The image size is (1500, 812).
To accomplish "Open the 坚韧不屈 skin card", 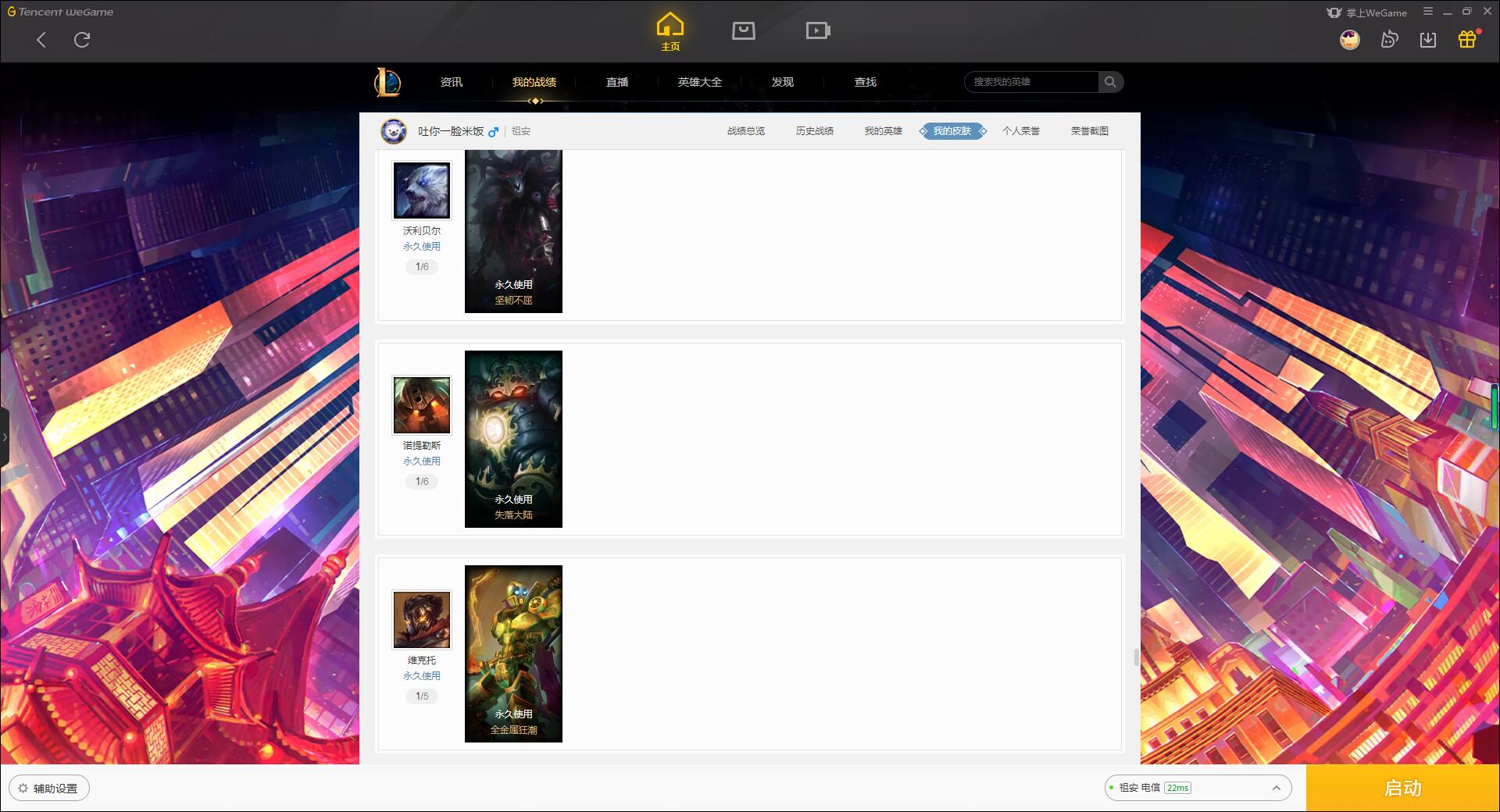I will point(513,231).
